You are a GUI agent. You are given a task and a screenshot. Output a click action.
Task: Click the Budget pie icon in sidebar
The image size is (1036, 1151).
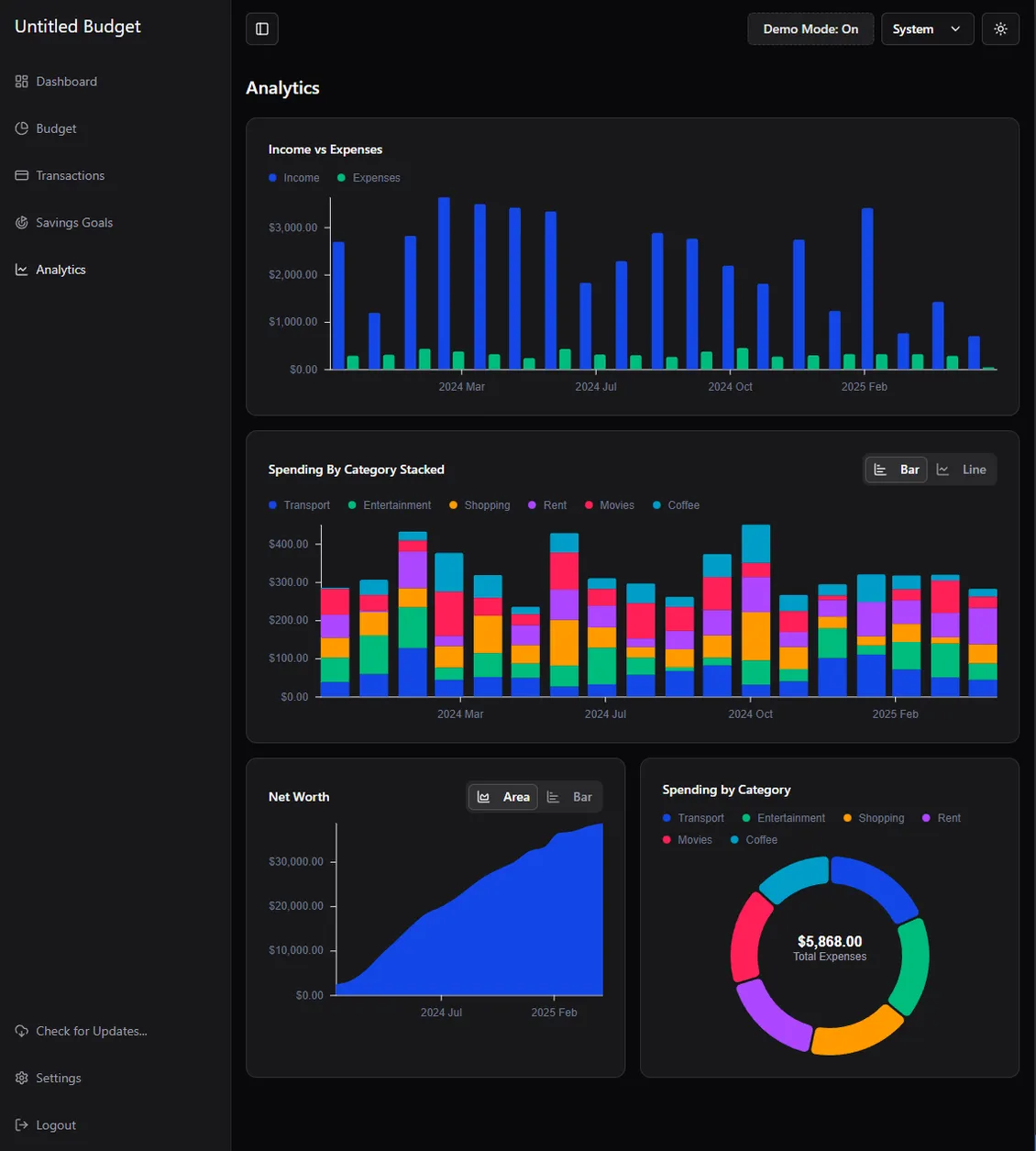point(22,128)
